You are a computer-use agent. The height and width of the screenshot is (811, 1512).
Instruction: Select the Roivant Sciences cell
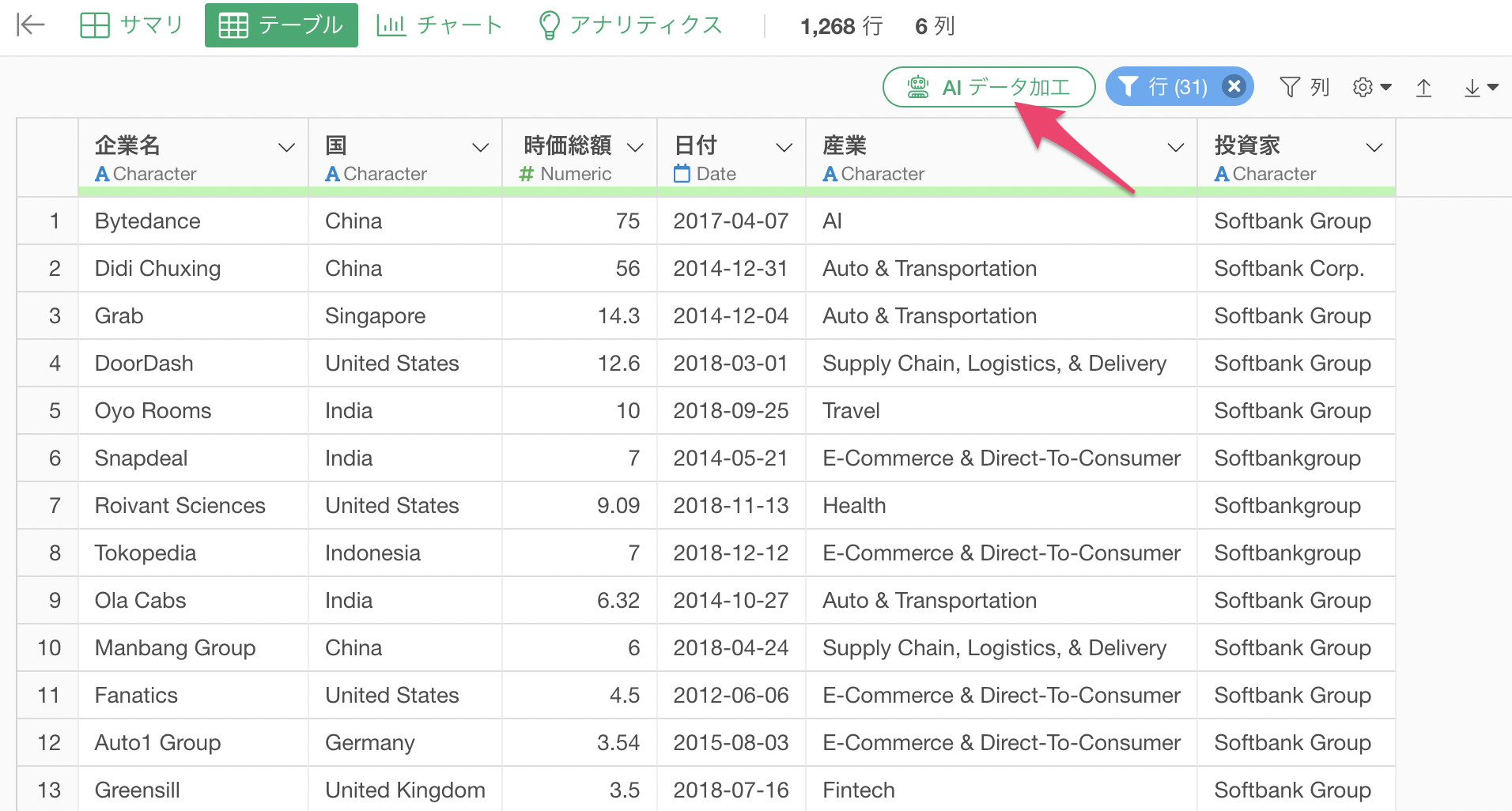(193, 506)
